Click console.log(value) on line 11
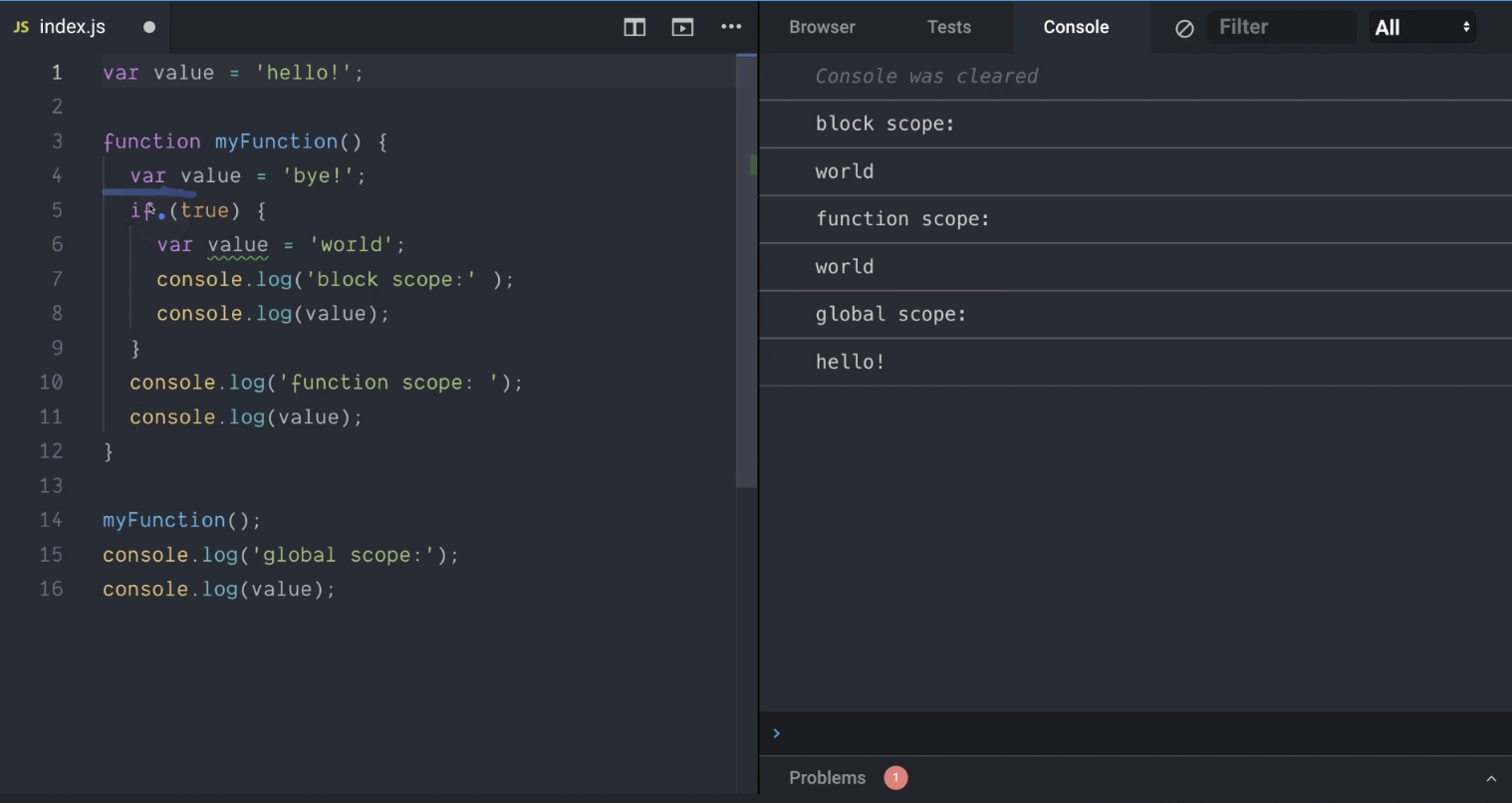This screenshot has width=1512, height=803. 246,417
